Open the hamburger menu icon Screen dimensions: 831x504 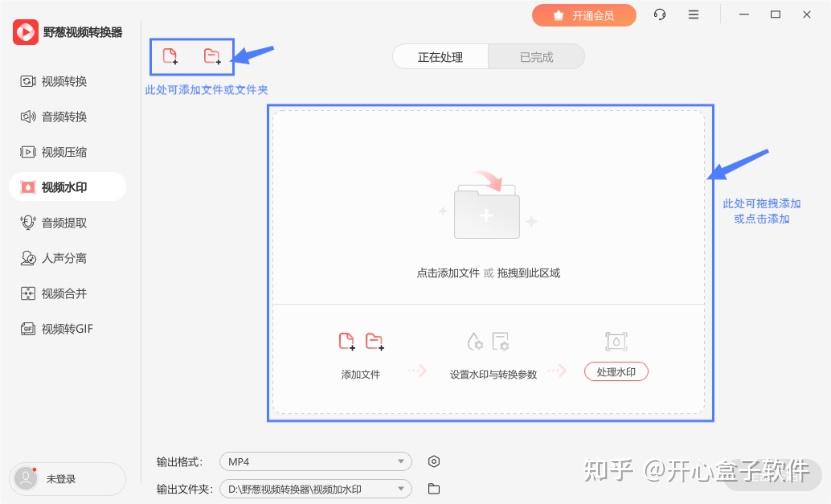pyautogui.click(x=693, y=15)
